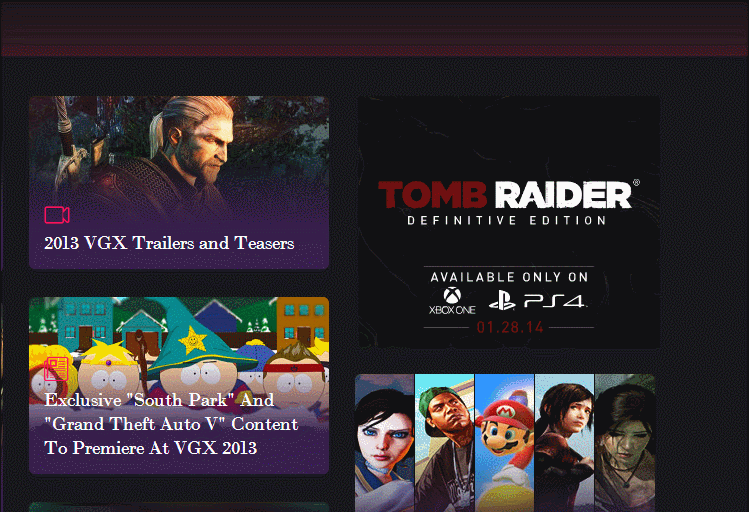Image resolution: width=749 pixels, height=512 pixels.
Task: Click the PlayStation PS4 logo in ad
Action: click(x=538, y=301)
